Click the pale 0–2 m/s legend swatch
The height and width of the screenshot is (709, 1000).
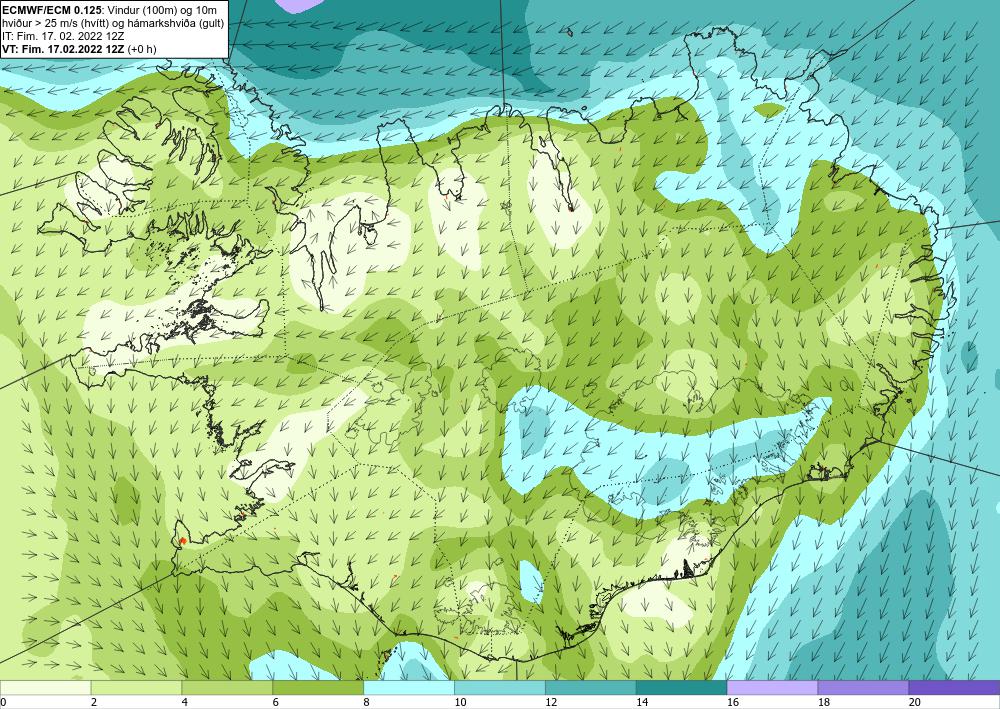pyautogui.click(x=45, y=688)
